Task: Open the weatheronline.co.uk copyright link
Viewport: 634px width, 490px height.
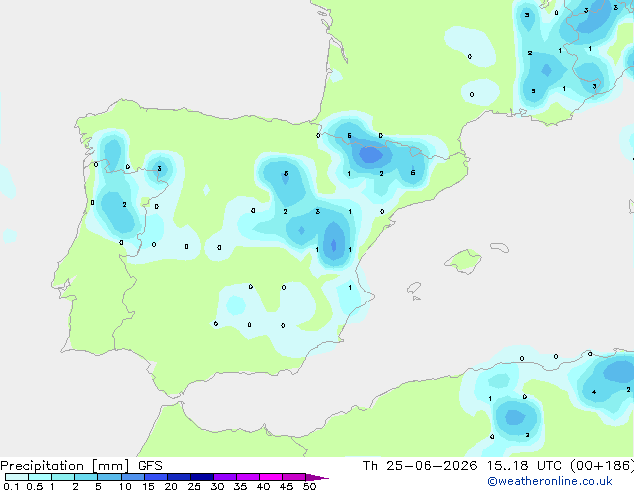Action: coord(550,481)
